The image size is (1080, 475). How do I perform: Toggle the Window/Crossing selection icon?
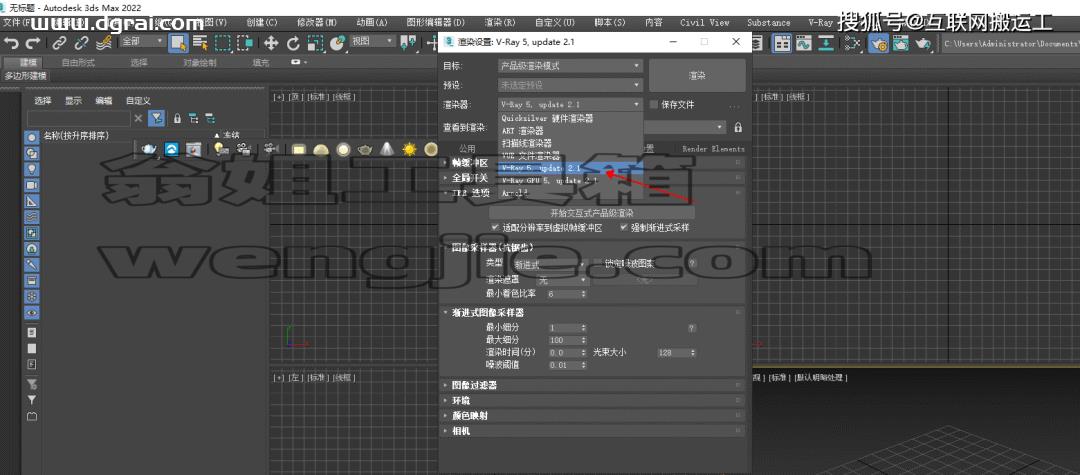point(245,43)
